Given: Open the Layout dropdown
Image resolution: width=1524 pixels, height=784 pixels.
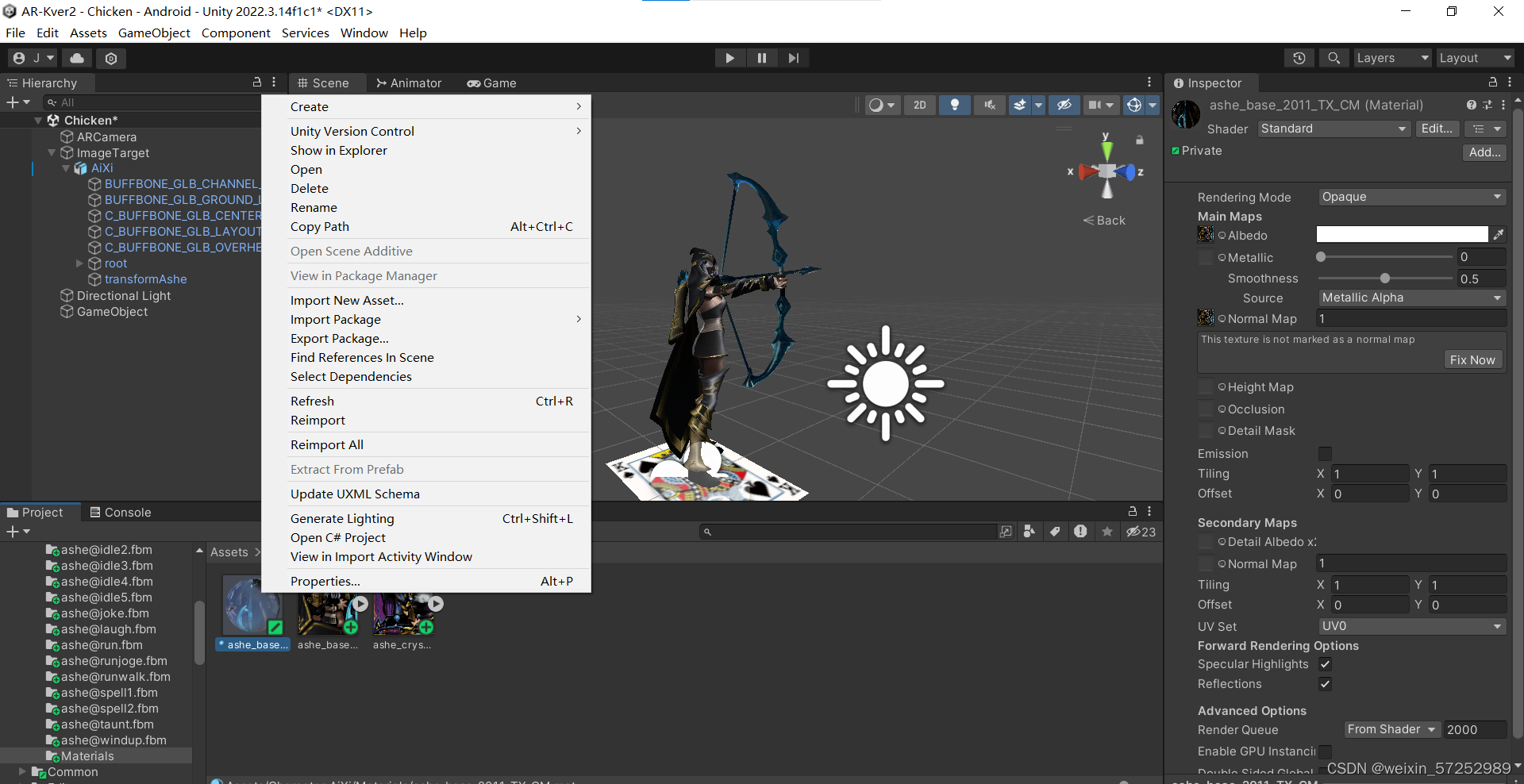Looking at the screenshot, I should click(x=1475, y=58).
